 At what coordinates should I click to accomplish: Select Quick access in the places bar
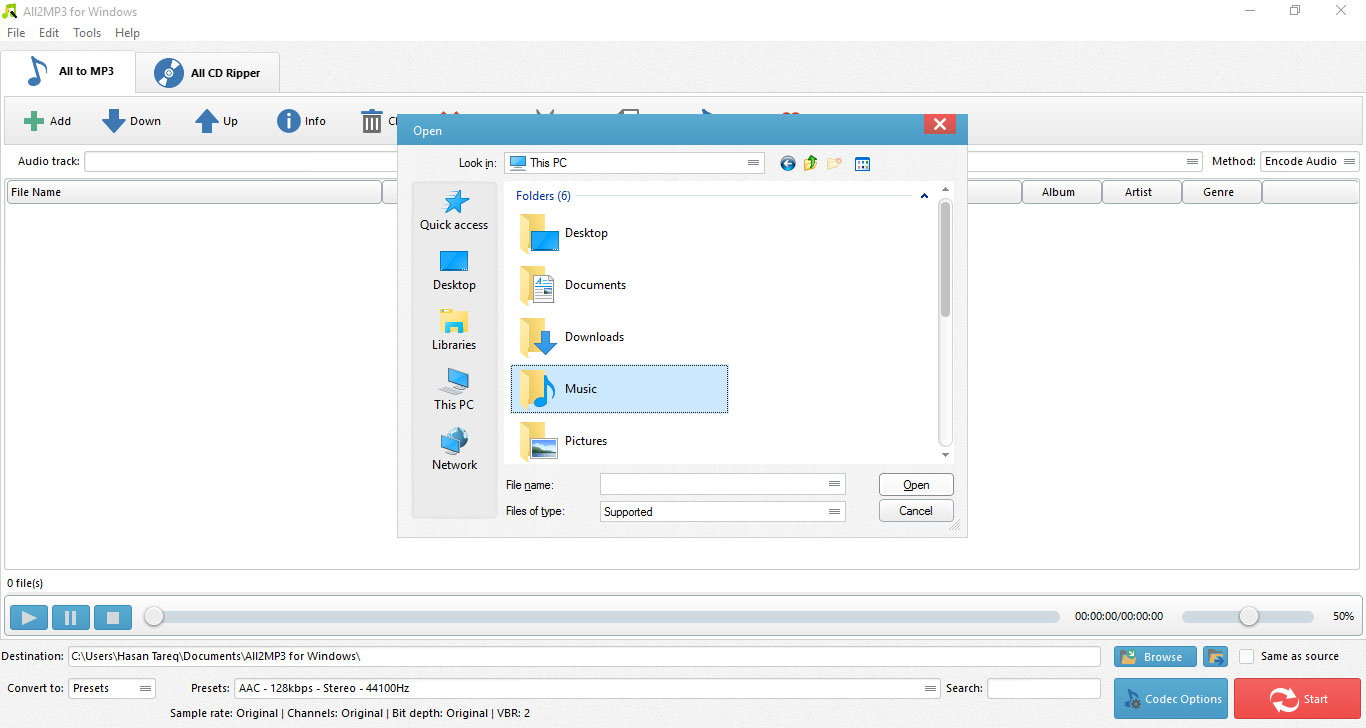(454, 210)
